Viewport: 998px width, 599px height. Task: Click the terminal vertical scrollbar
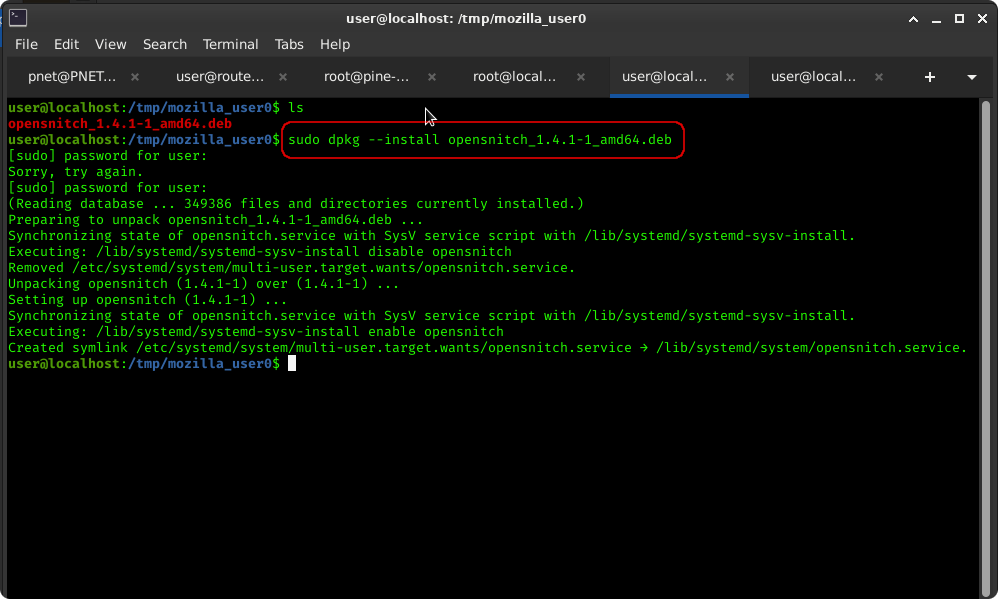click(x=986, y=348)
